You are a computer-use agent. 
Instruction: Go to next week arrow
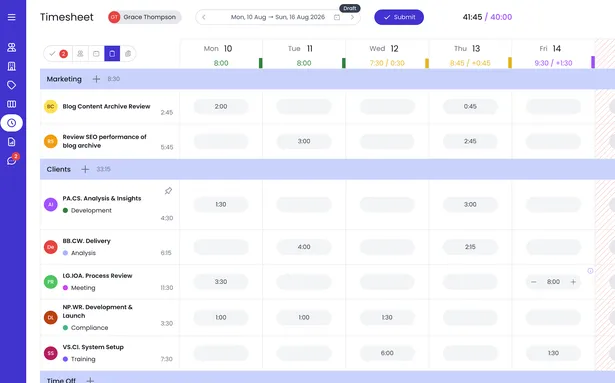352,17
